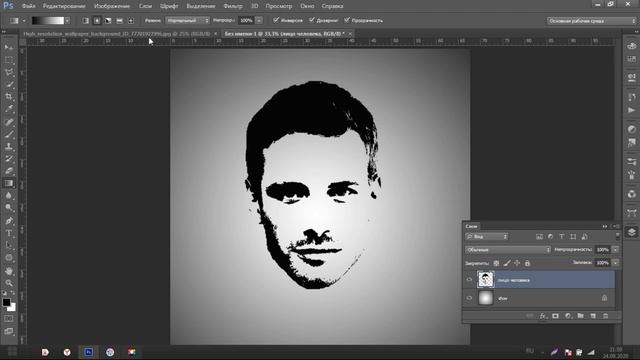
Task: Select the Rectangular Marquee tool
Action: (x=9, y=60)
